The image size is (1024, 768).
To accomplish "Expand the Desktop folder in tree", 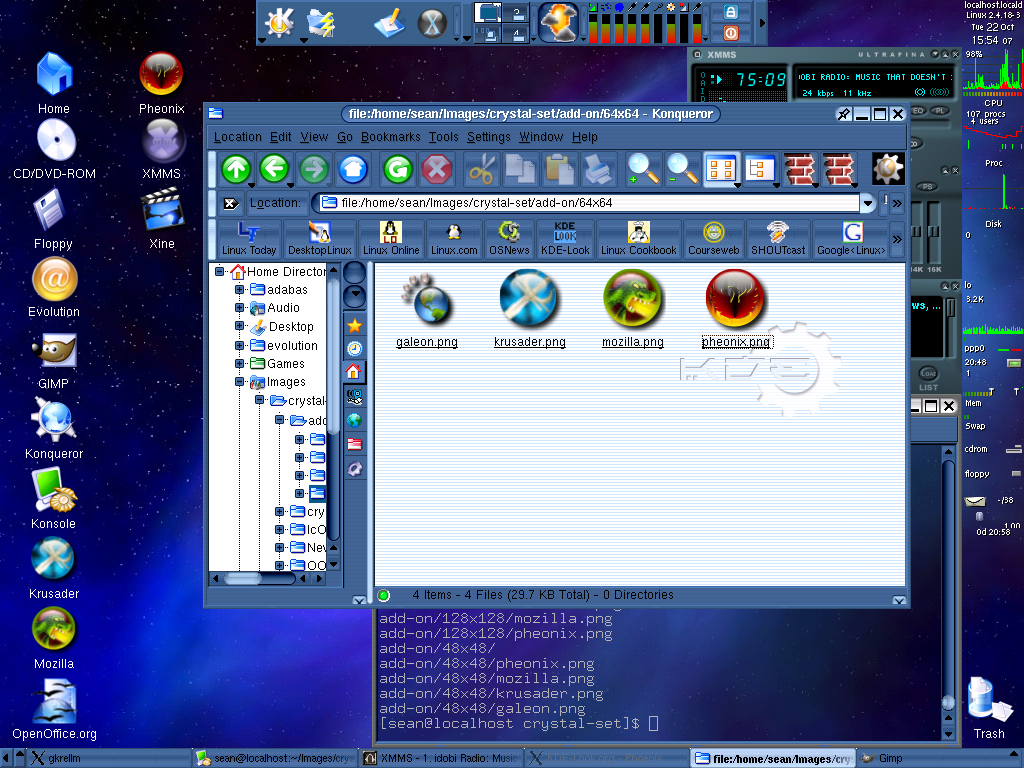I will pos(239,327).
